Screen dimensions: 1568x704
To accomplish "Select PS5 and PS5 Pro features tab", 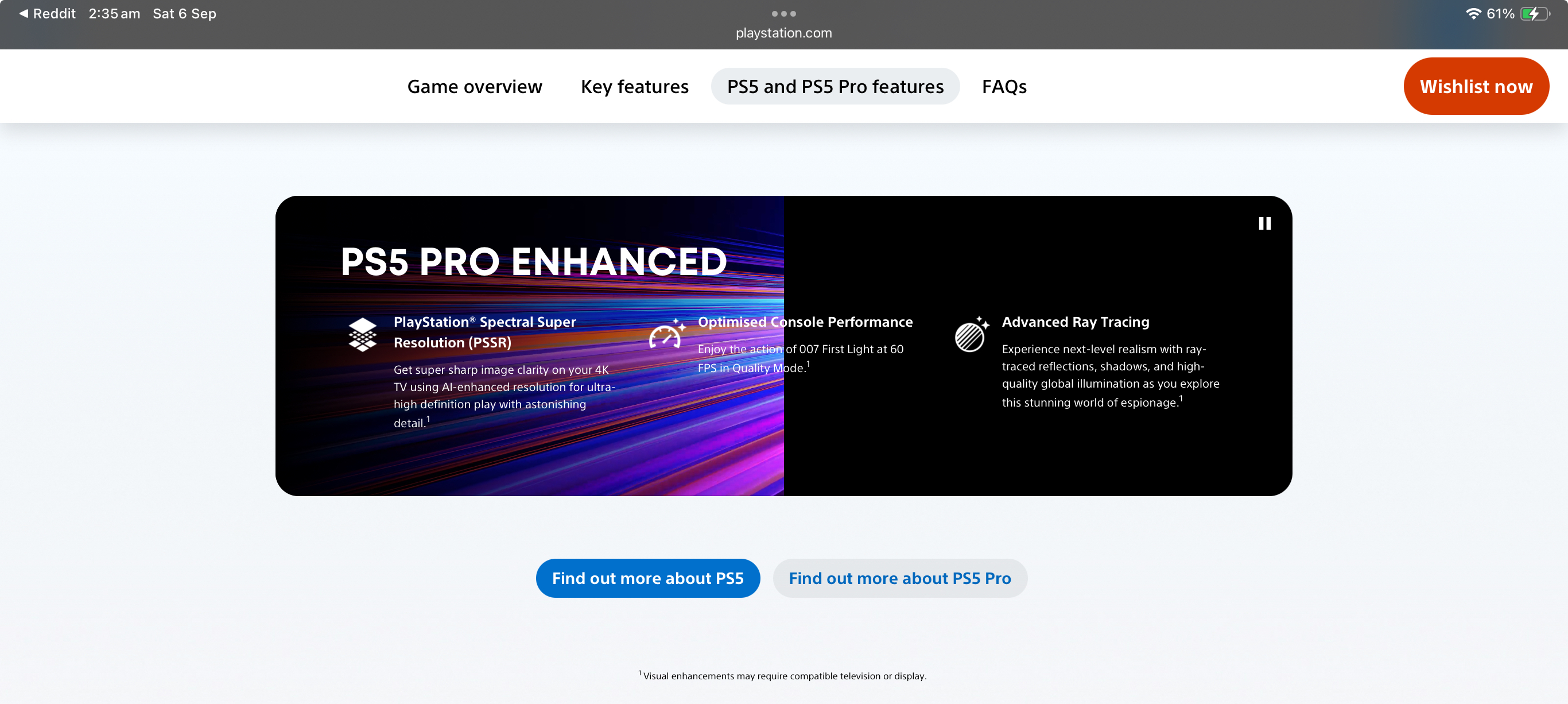I will [x=835, y=87].
